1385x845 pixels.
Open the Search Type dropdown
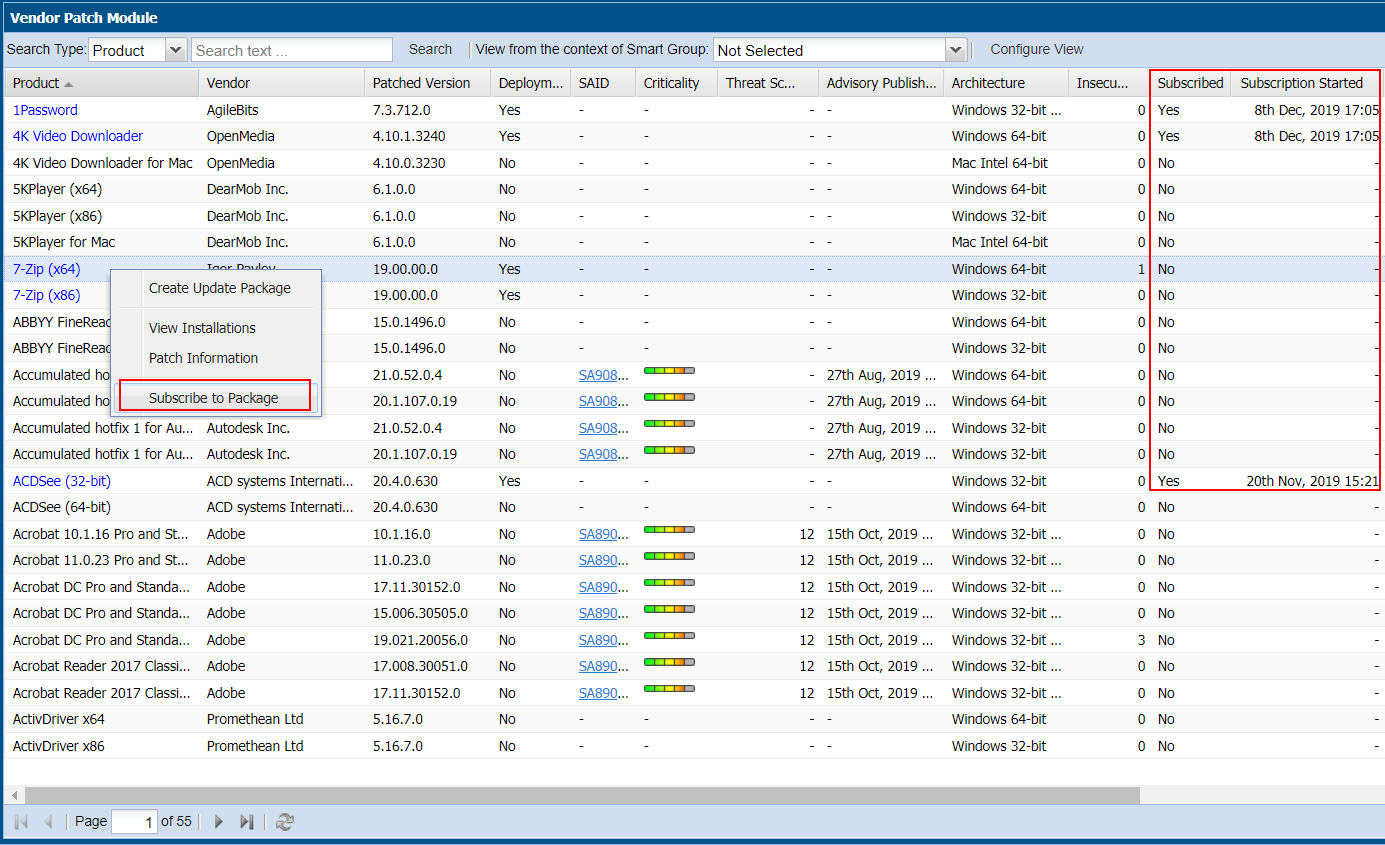pyautogui.click(x=176, y=50)
